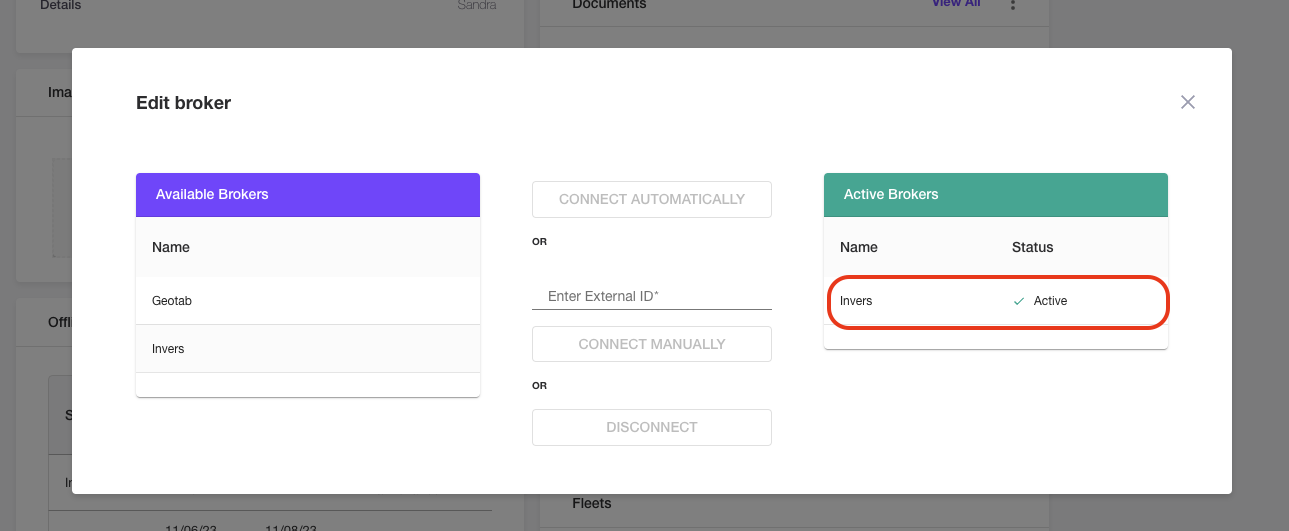Select Geotab in Available Brokers
The height and width of the screenshot is (531, 1289).
coord(308,300)
